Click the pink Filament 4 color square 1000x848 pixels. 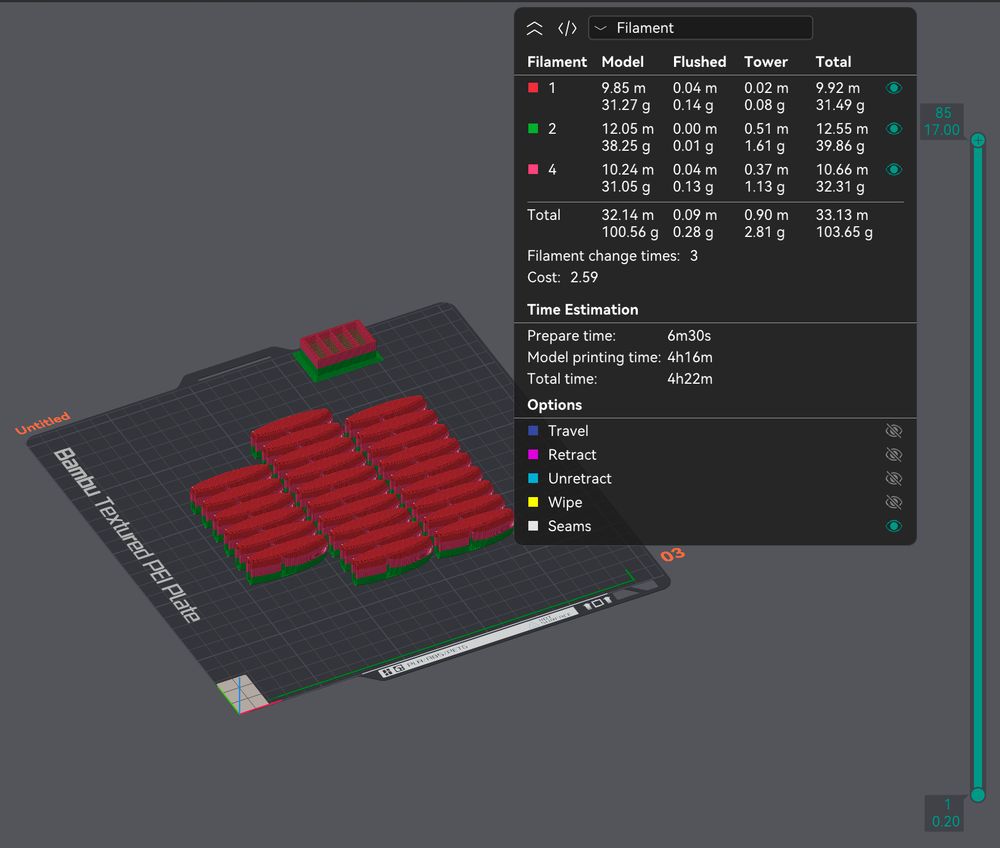(x=531, y=170)
